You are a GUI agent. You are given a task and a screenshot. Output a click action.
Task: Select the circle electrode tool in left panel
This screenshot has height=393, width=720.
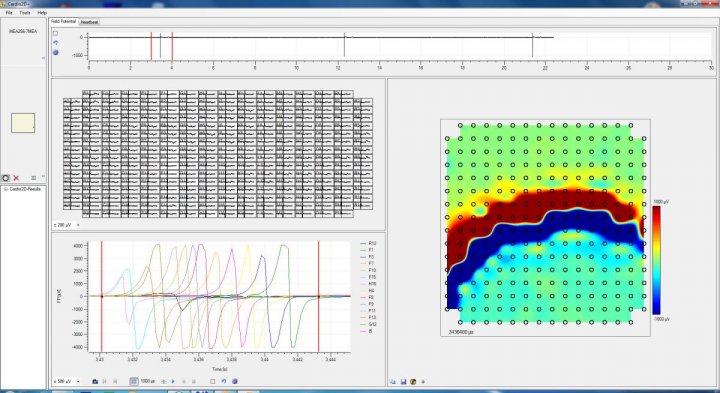pyautogui.click(x=6, y=178)
